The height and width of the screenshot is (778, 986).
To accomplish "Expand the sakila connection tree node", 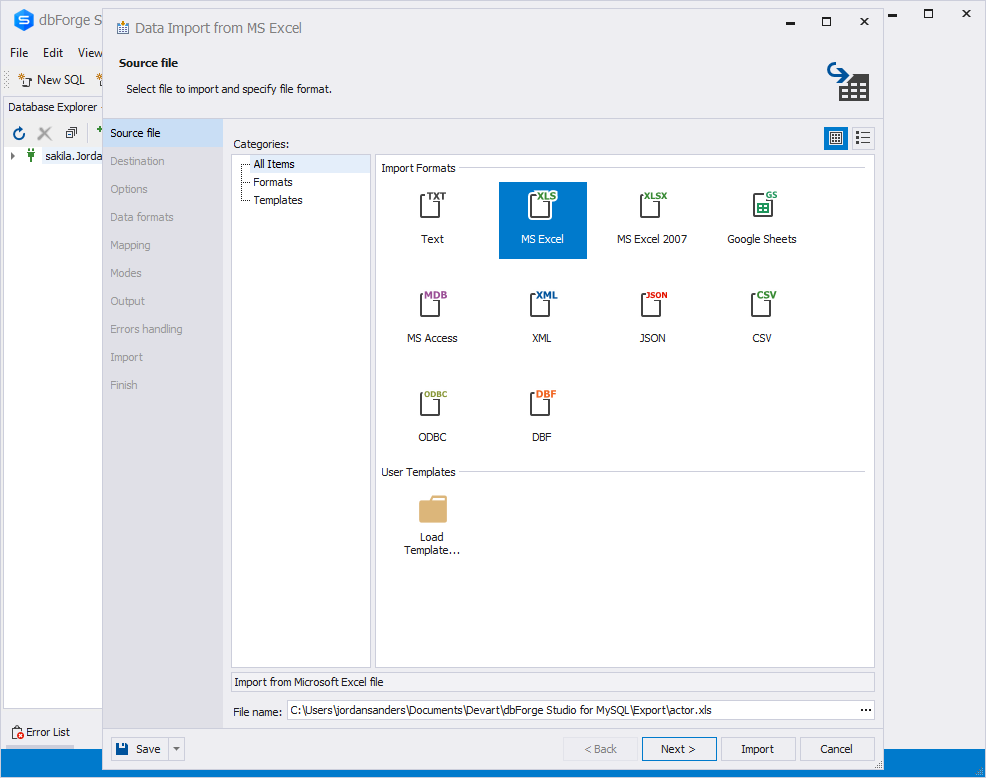I will coord(13,155).
